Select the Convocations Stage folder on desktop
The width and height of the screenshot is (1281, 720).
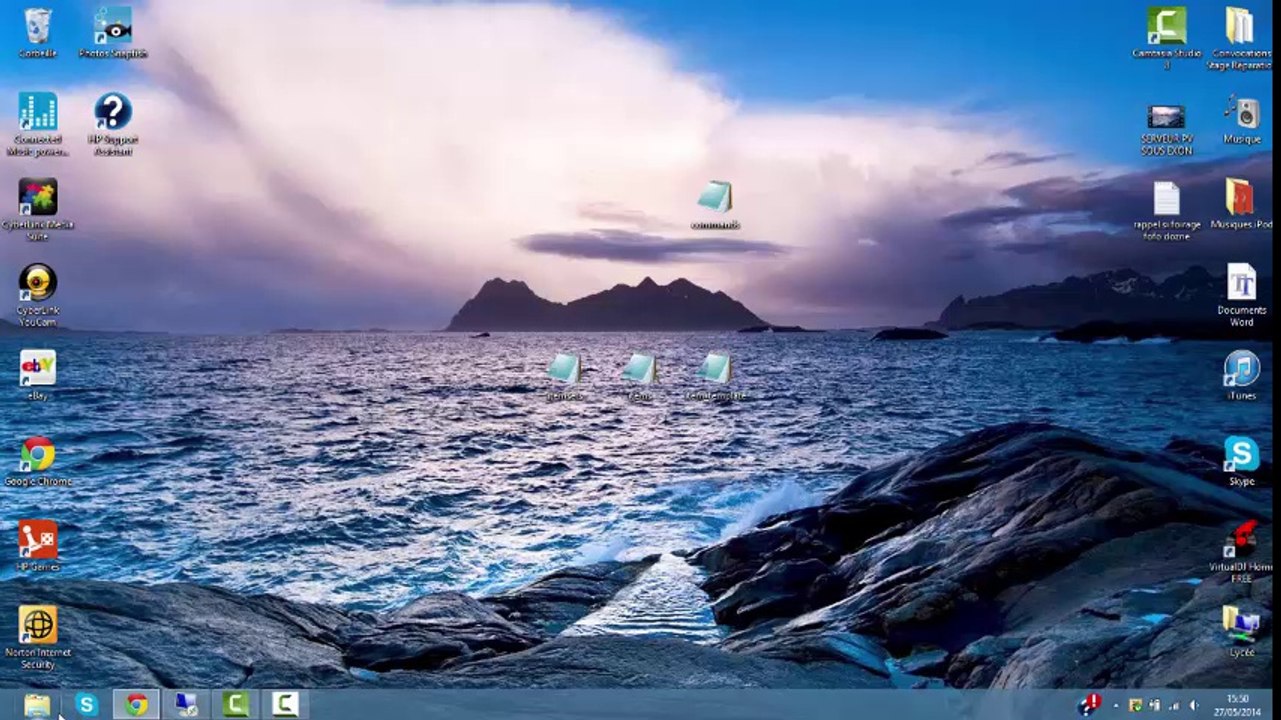pos(1240,38)
